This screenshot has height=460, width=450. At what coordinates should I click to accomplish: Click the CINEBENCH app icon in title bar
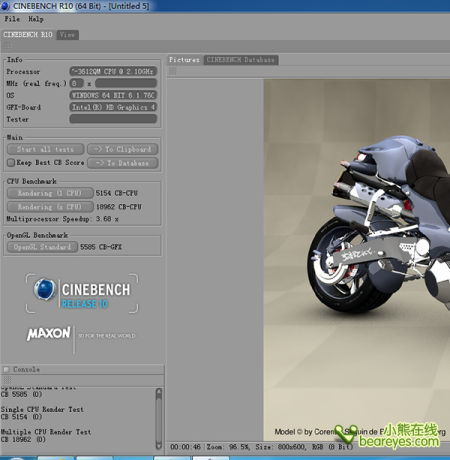[x=5, y=6]
